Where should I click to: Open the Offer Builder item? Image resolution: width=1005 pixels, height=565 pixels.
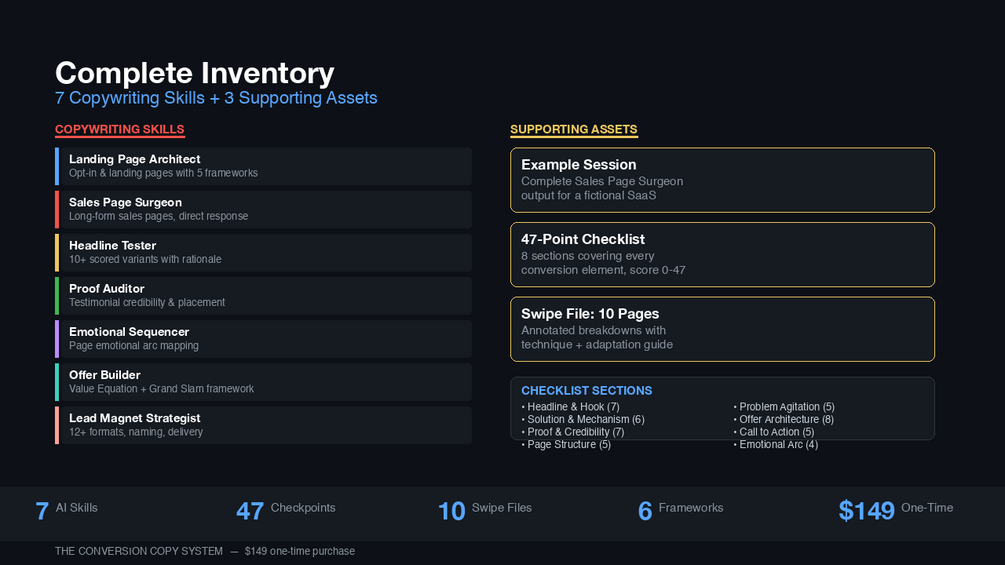(263, 381)
